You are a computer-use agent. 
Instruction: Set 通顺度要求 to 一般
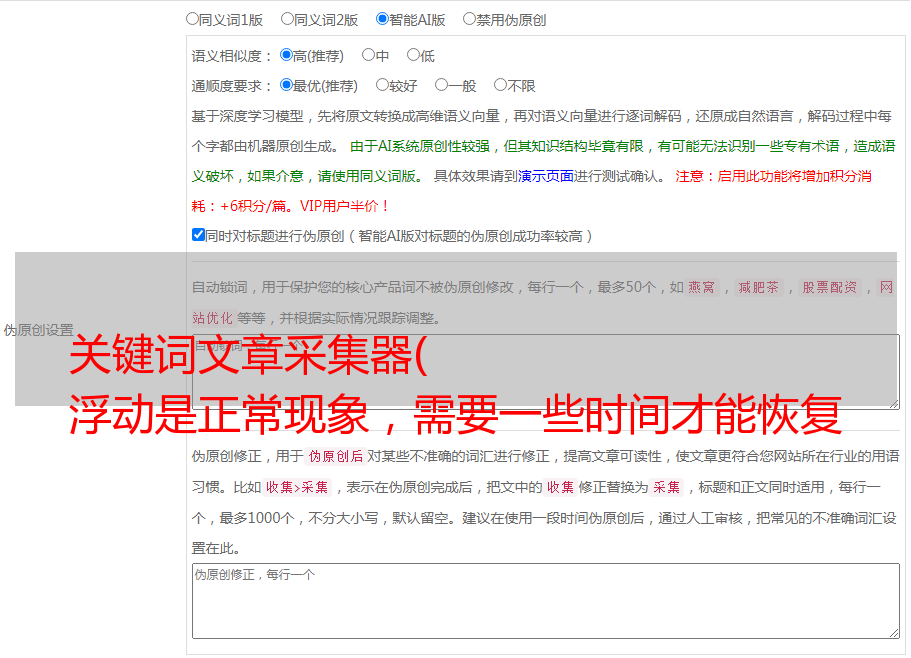441,85
